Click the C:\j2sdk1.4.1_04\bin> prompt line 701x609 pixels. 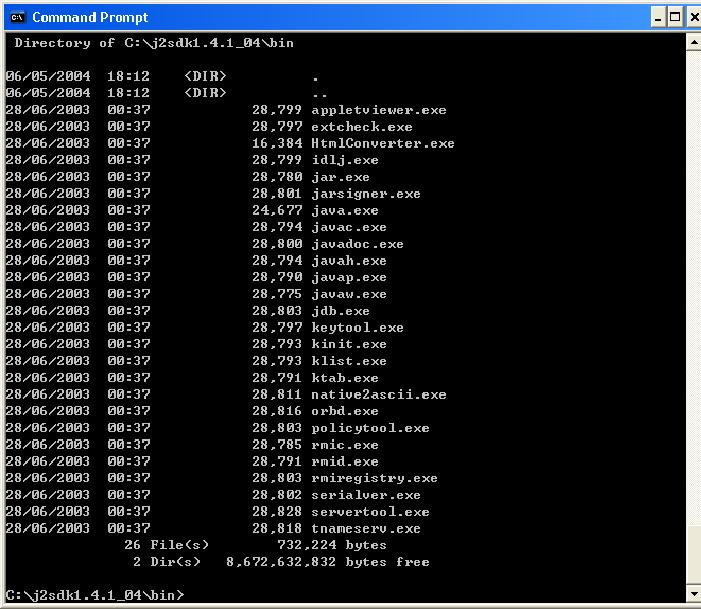pyautogui.click(x=95, y=596)
